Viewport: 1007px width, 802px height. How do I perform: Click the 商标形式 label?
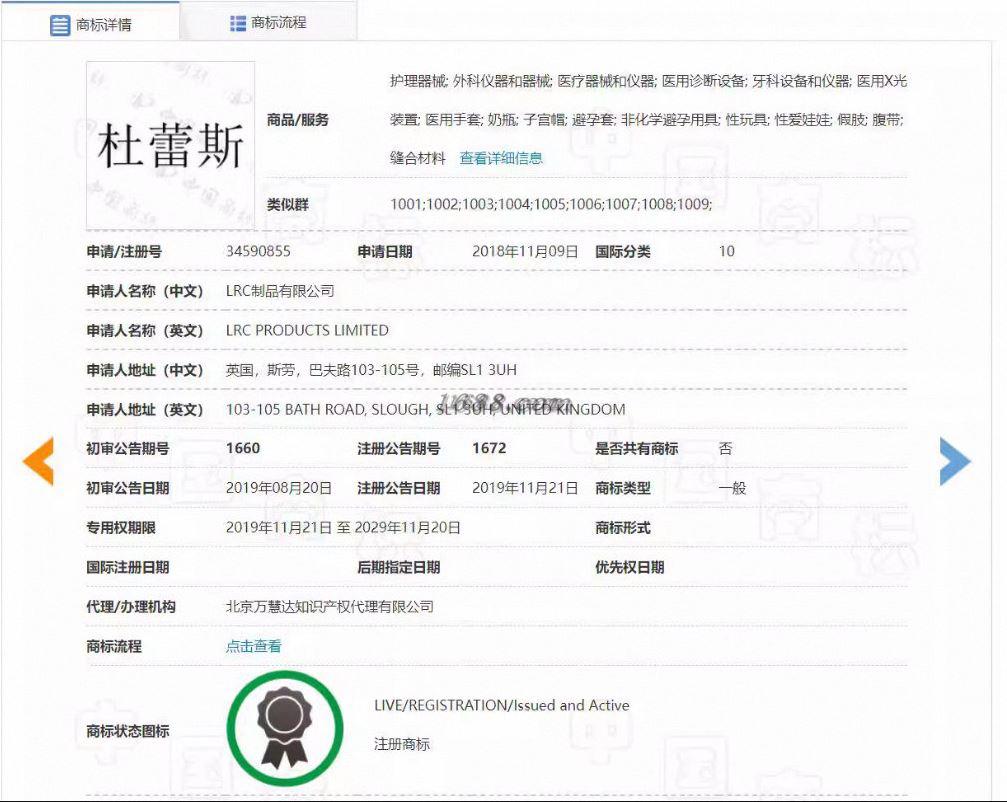(622, 528)
